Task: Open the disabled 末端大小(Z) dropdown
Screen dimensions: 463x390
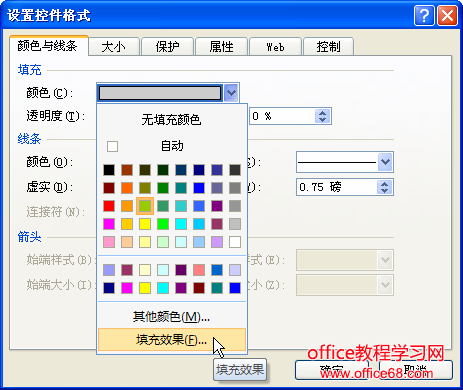Action: [385, 285]
